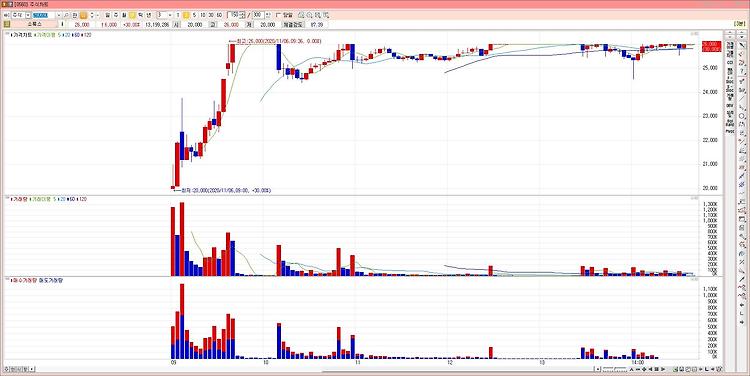Switch to the 1-minute interval button
This screenshot has width=750, height=376.
click(x=177, y=15)
